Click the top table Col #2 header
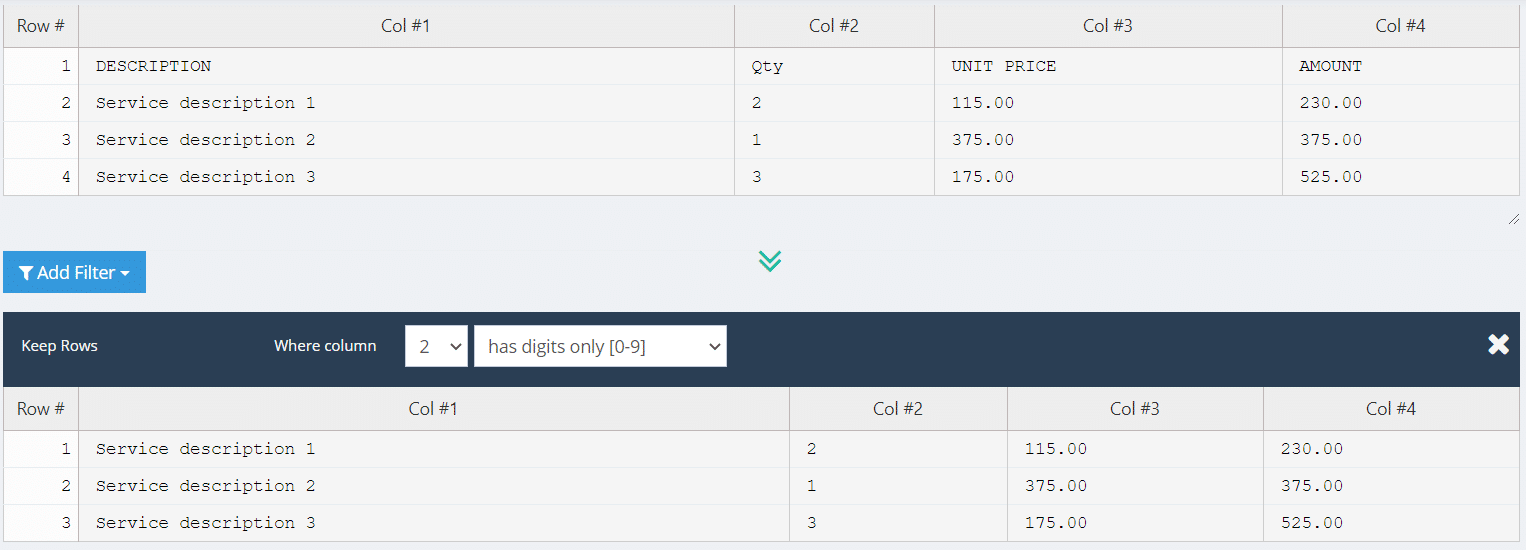This screenshot has height=550, width=1526. point(834,26)
